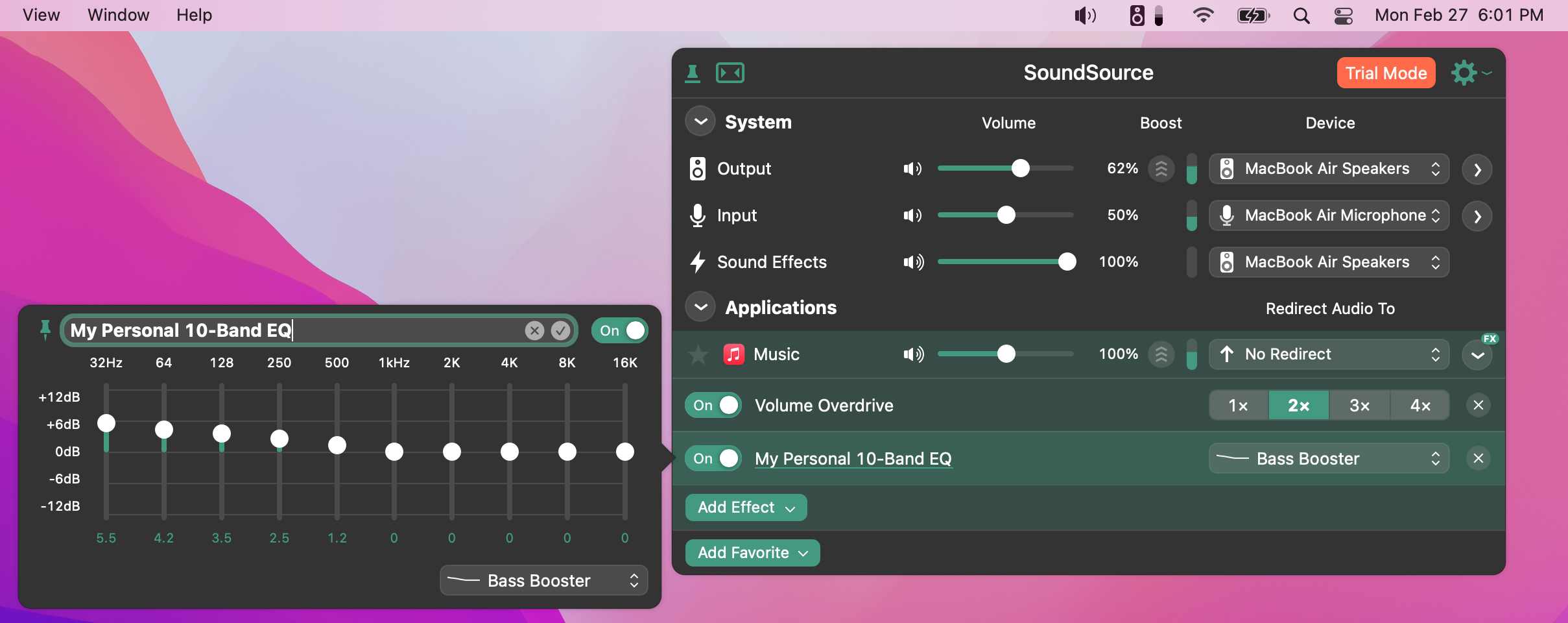This screenshot has width=1568, height=623.
Task: Open My Personal 10-Band EQ link
Action: point(853,459)
